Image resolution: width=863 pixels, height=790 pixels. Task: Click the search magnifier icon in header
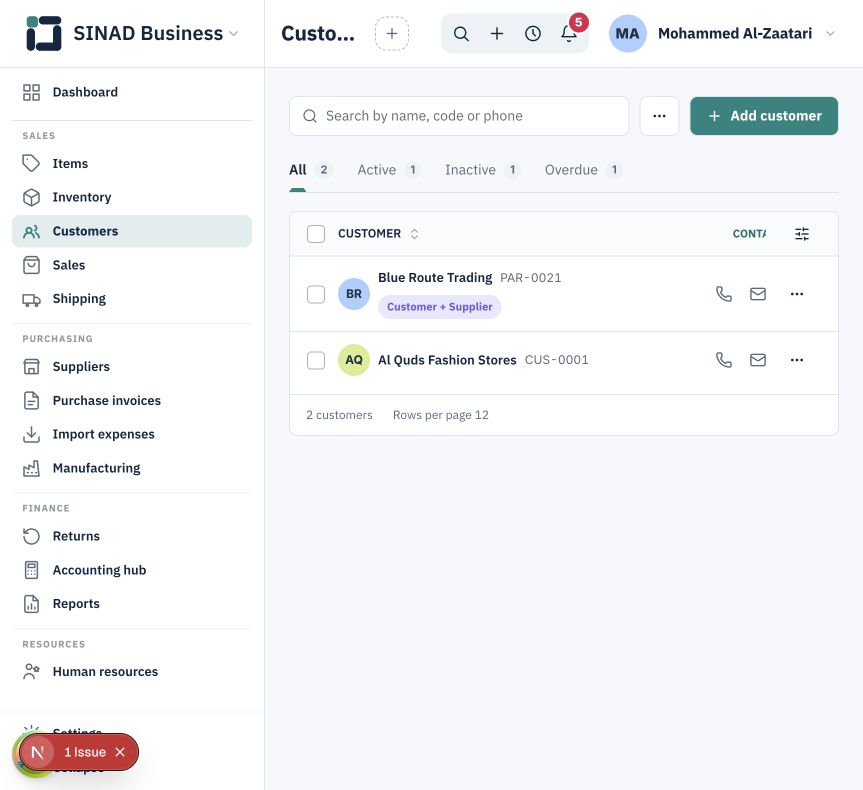[x=461, y=34]
